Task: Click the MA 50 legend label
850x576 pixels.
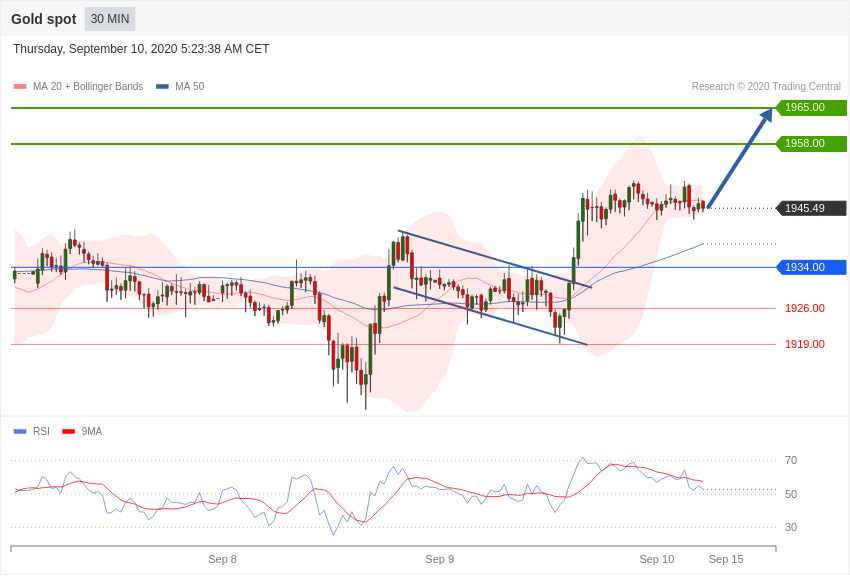Action: pyautogui.click(x=190, y=86)
